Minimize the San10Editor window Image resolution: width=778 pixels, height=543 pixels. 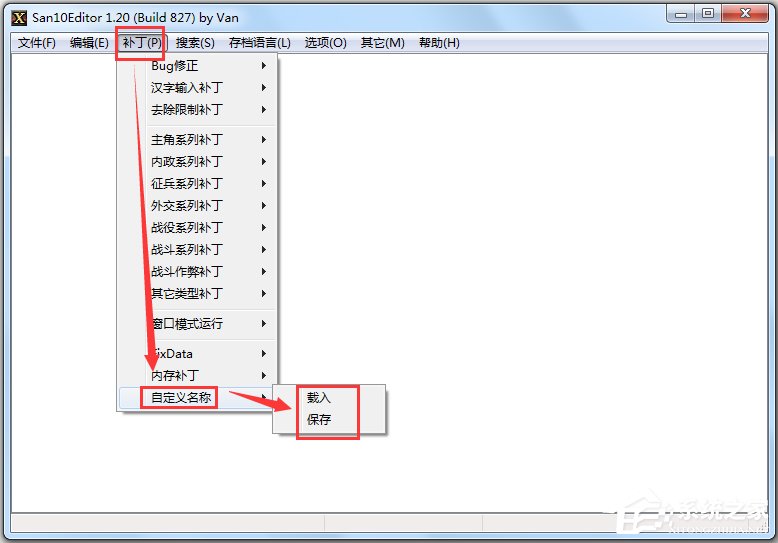click(681, 13)
